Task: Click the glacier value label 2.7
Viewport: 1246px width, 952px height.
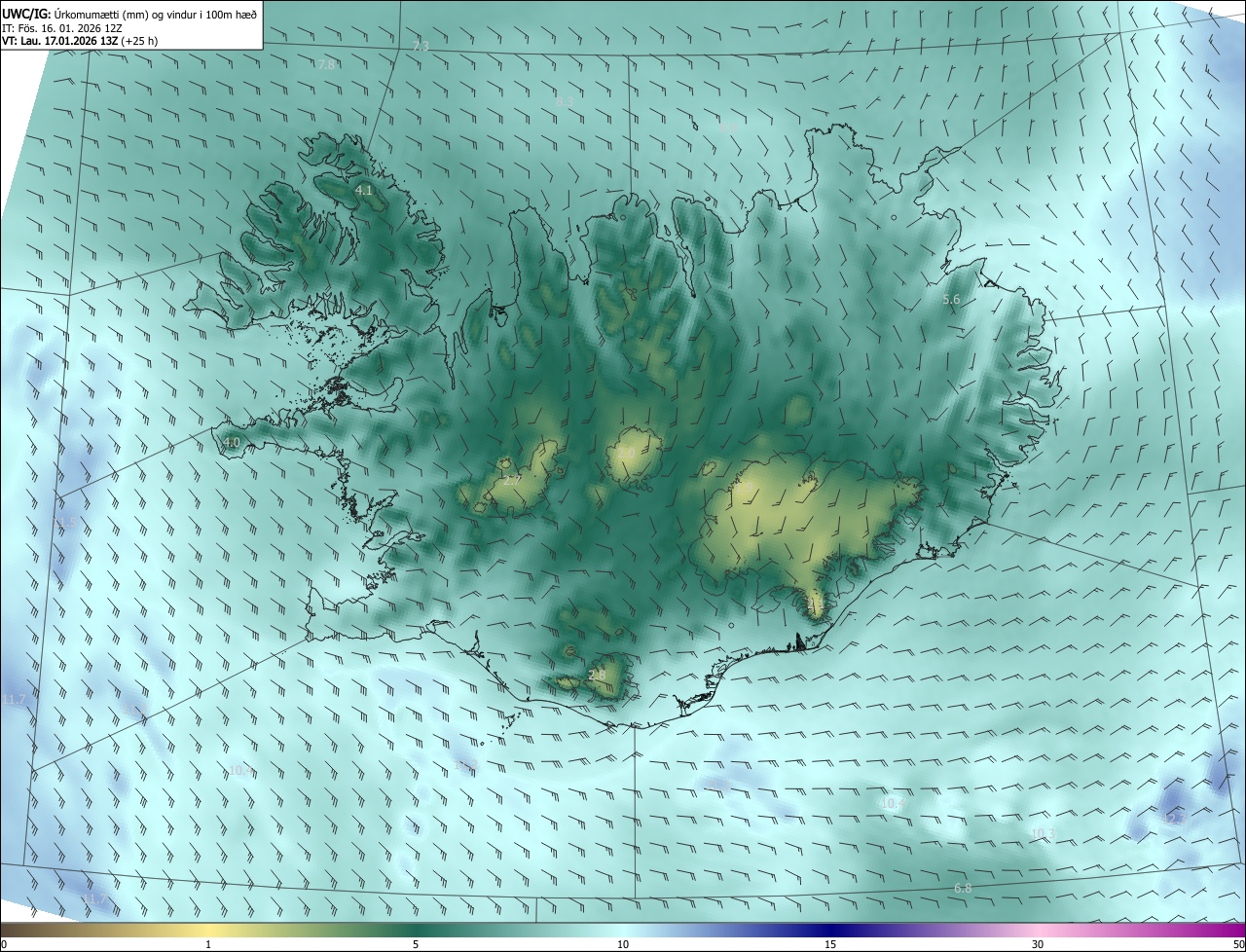Action: point(512,480)
